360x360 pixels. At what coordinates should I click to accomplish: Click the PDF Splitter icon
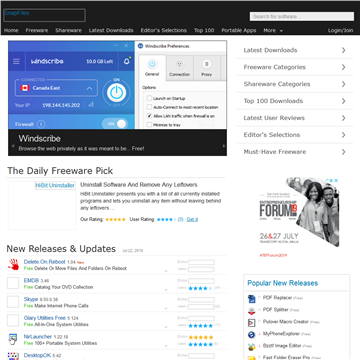(251, 310)
